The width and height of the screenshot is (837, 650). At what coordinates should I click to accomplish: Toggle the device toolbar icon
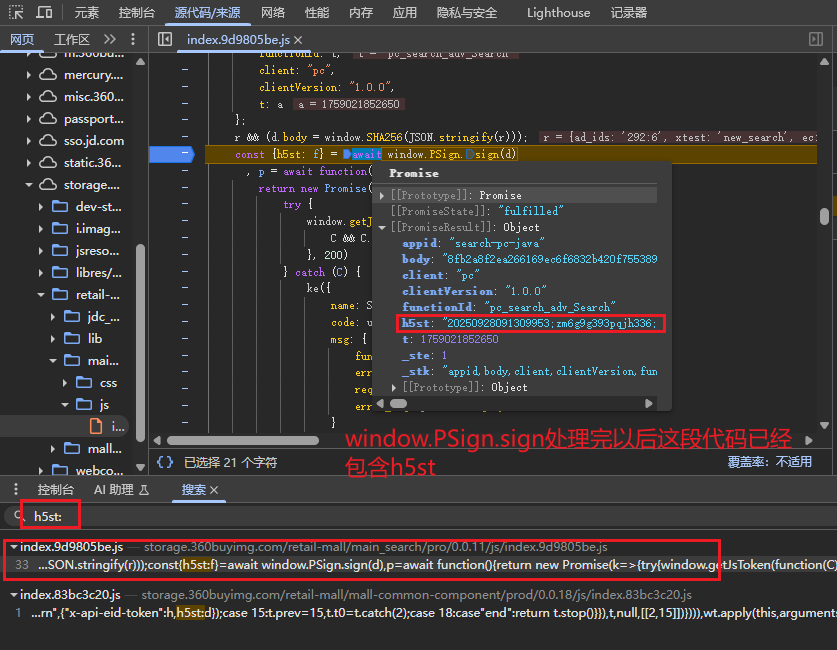[44, 12]
